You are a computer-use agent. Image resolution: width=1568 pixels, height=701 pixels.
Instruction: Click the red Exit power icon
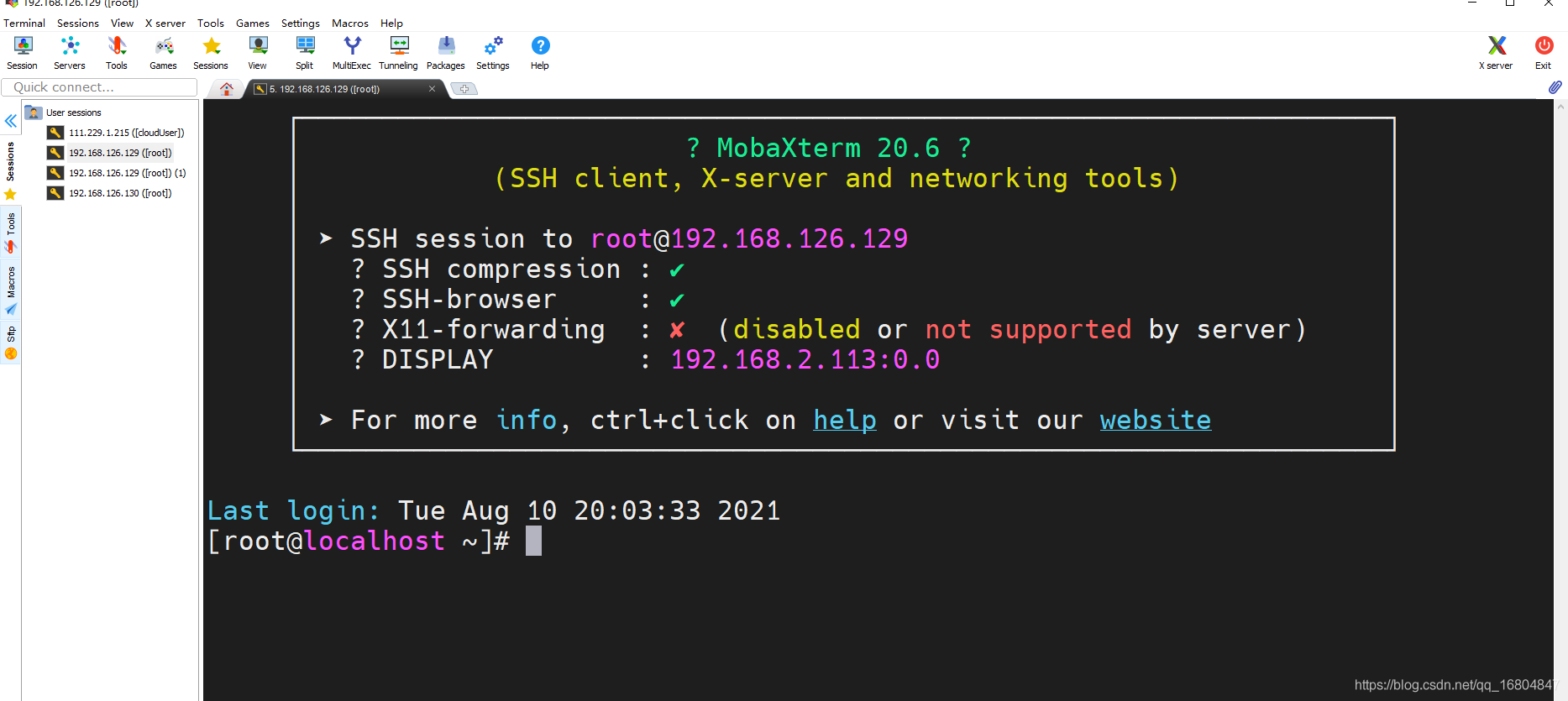coord(1544,53)
